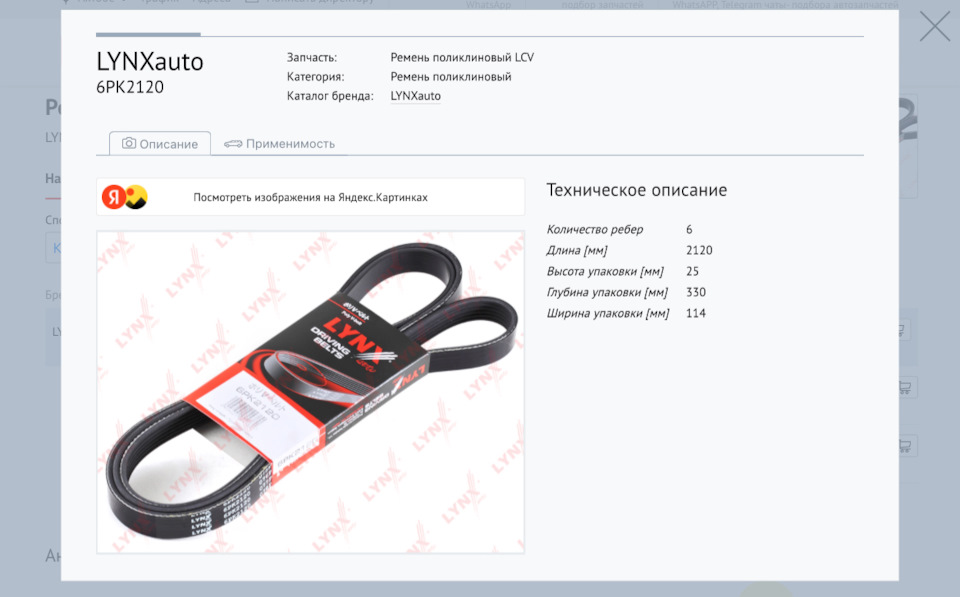
Task: Open the Описание tab
Action: [x=160, y=143]
